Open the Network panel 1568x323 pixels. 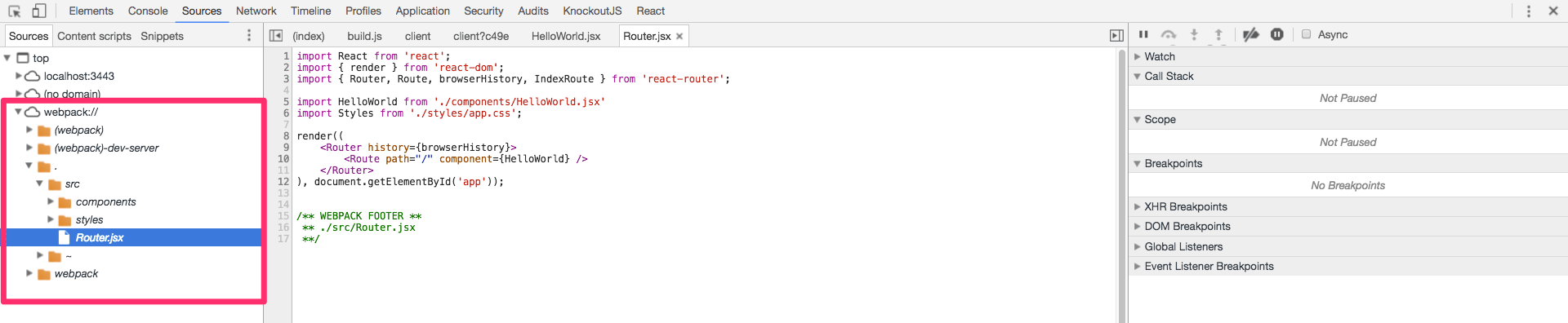256,11
